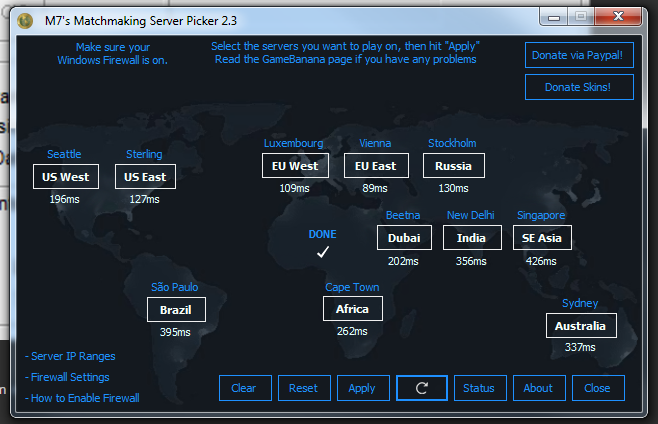Open Donate via Paypal link
This screenshot has width=658, height=424.
(579, 55)
